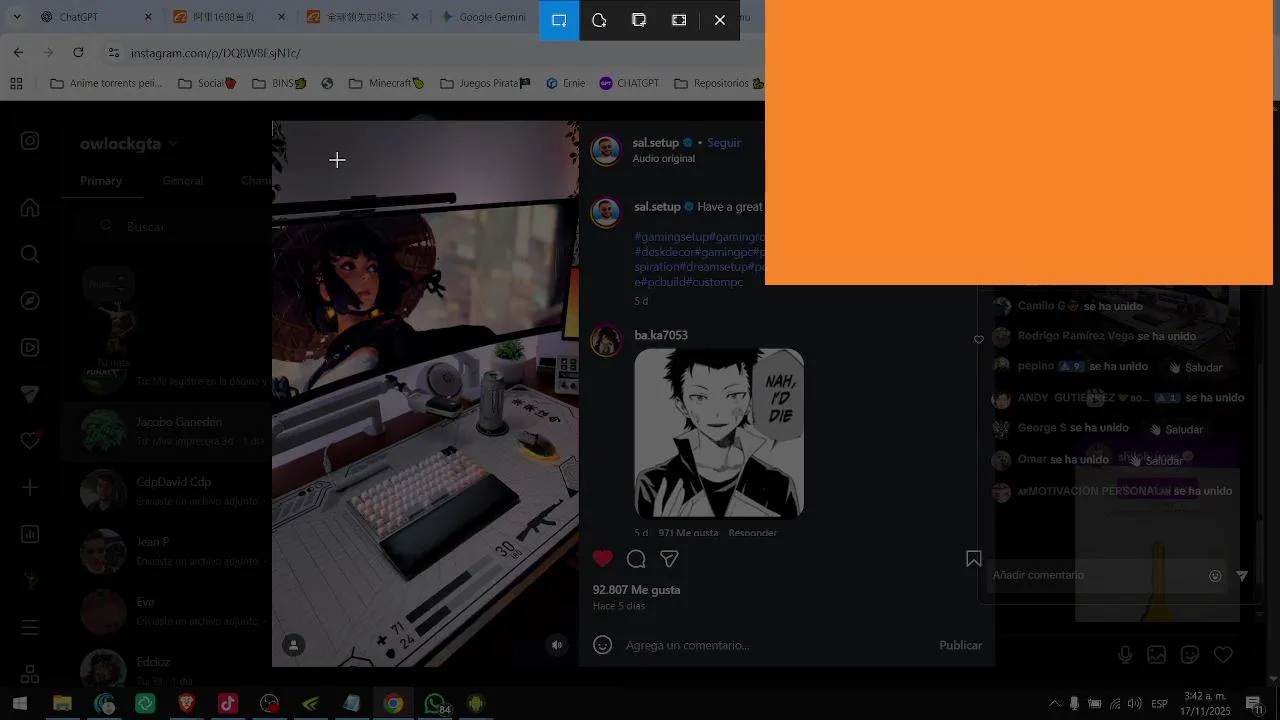Expand owlackgta account switcher chevron
This screenshot has width=1280, height=720.
173,143
